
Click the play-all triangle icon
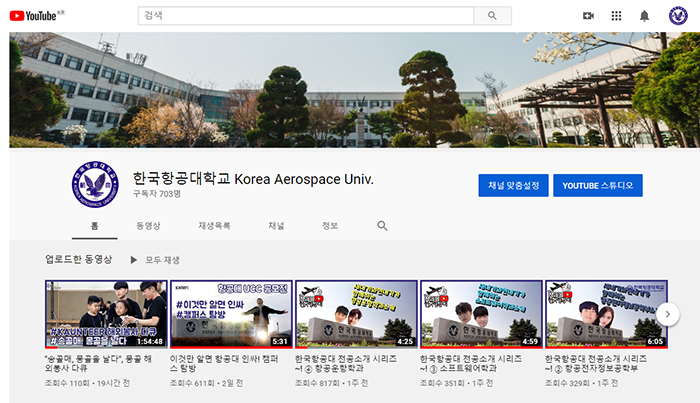point(133,260)
